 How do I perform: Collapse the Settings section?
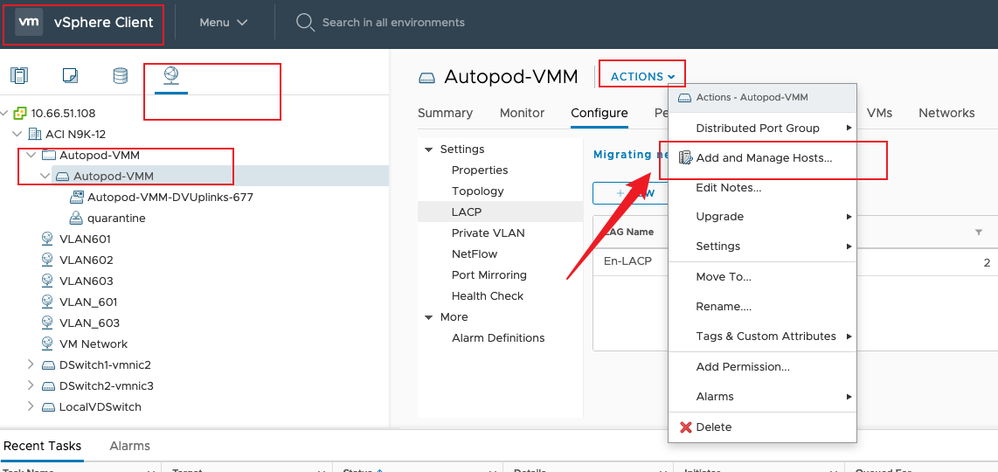pos(429,149)
